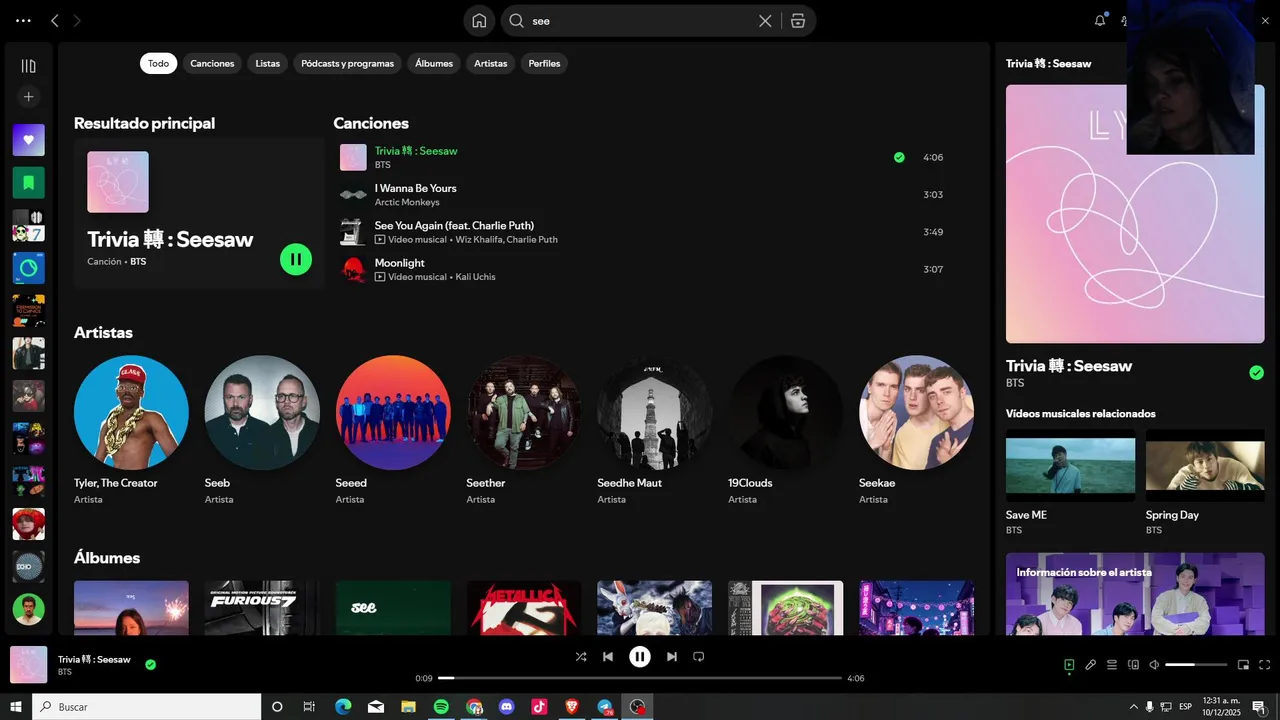This screenshot has height=720, width=1280.
Task: Toggle the Now Playing view icon
Action: pos(1069,665)
